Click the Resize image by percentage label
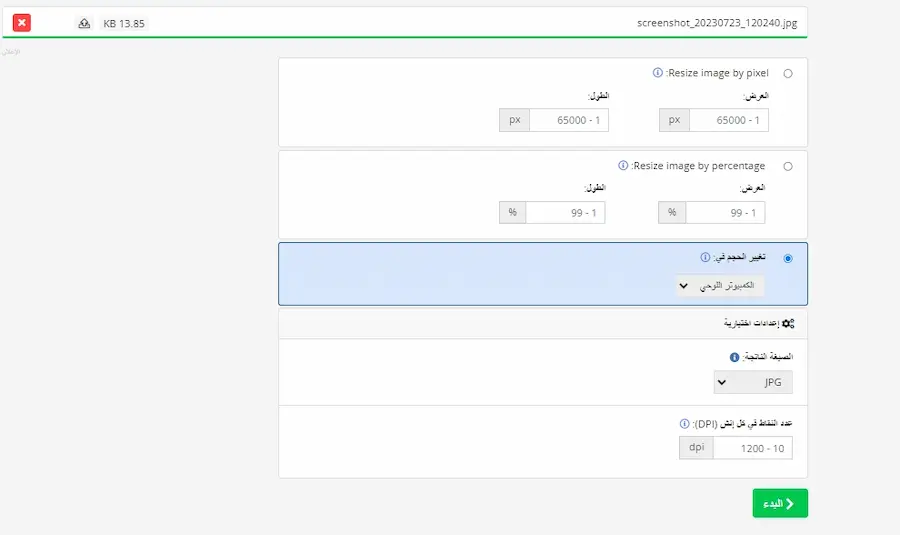Image resolution: width=900 pixels, height=535 pixels. [x=699, y=166]
